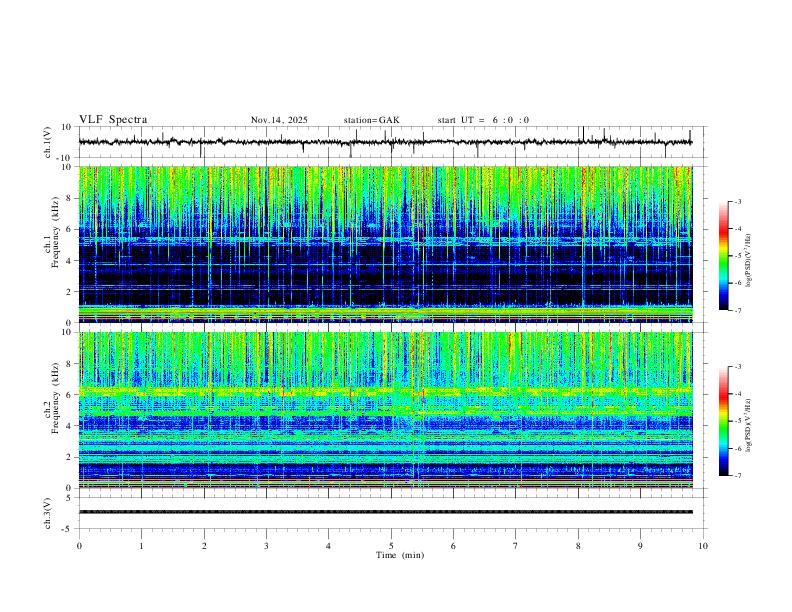This screenshot has width=792, height=612.
Task: Click the lower ch.2 PSD color bar
Action: click(x=723, y=421)
